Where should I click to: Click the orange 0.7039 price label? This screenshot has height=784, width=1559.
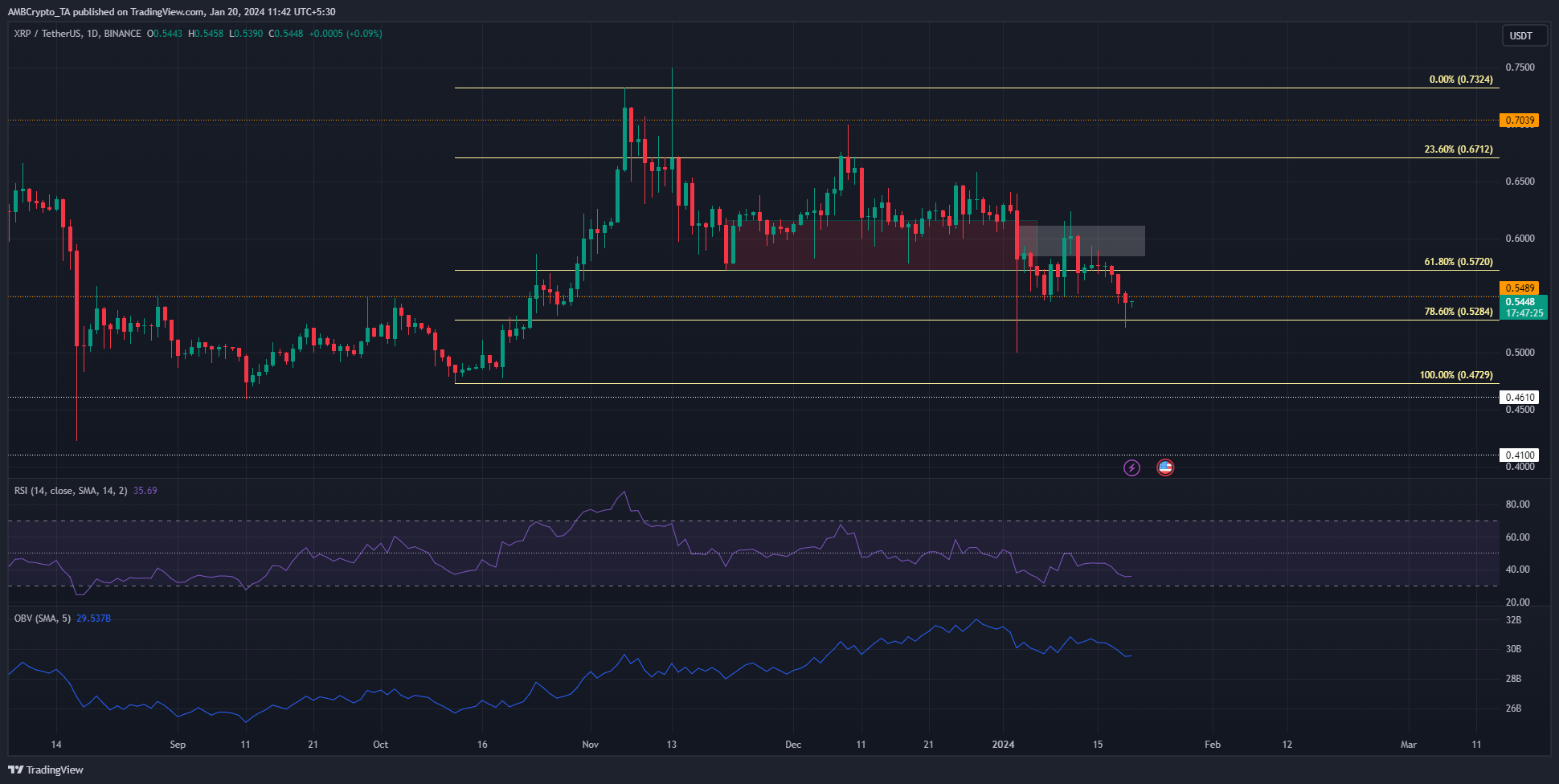pos(1520,120)
